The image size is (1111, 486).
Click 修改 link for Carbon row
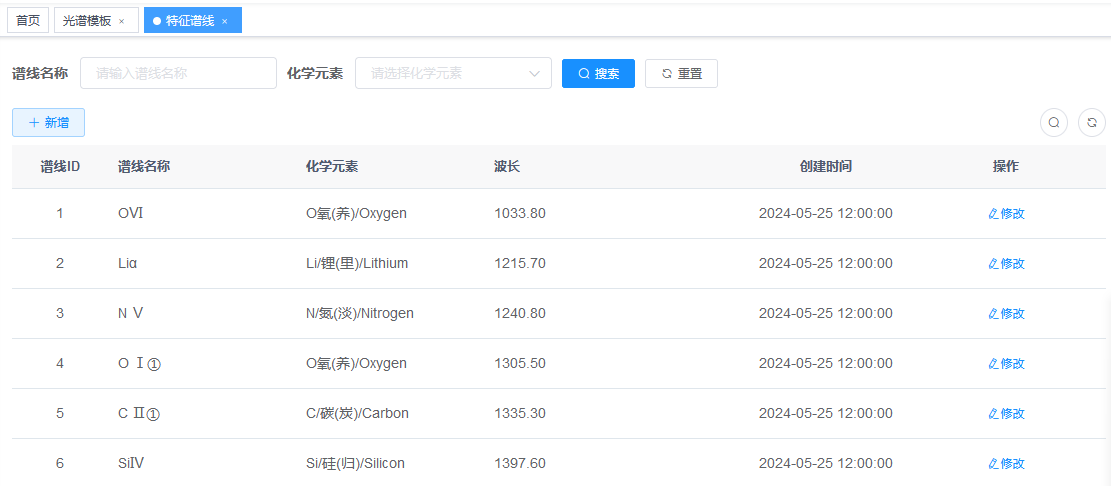(x=1006, y=413)
